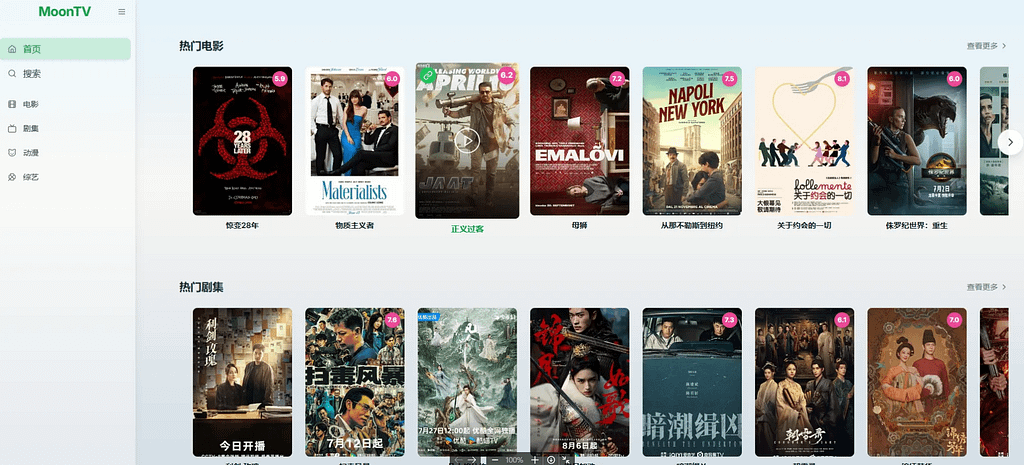View more 热门剧集 hot series
The image size is (1024, 465).
pyautogui.click(x=986, y=287)
